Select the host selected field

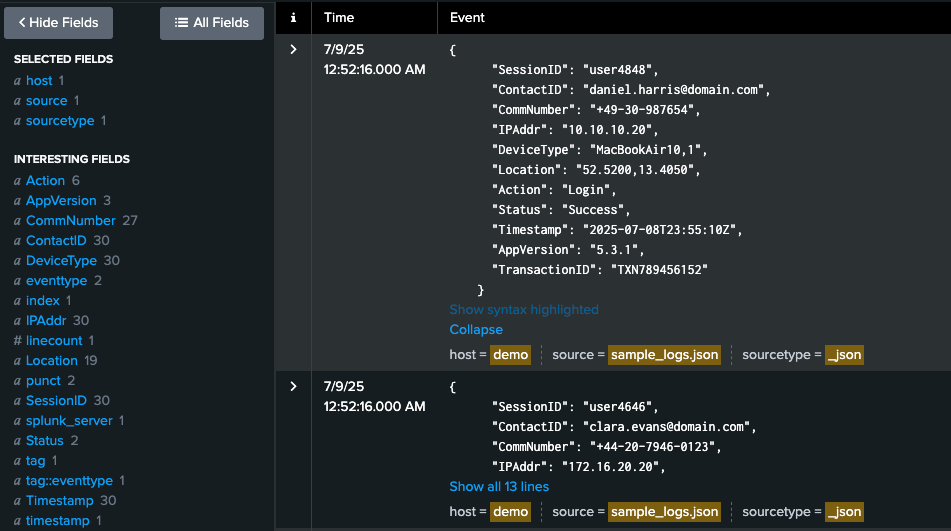click(x=39, y=81)
